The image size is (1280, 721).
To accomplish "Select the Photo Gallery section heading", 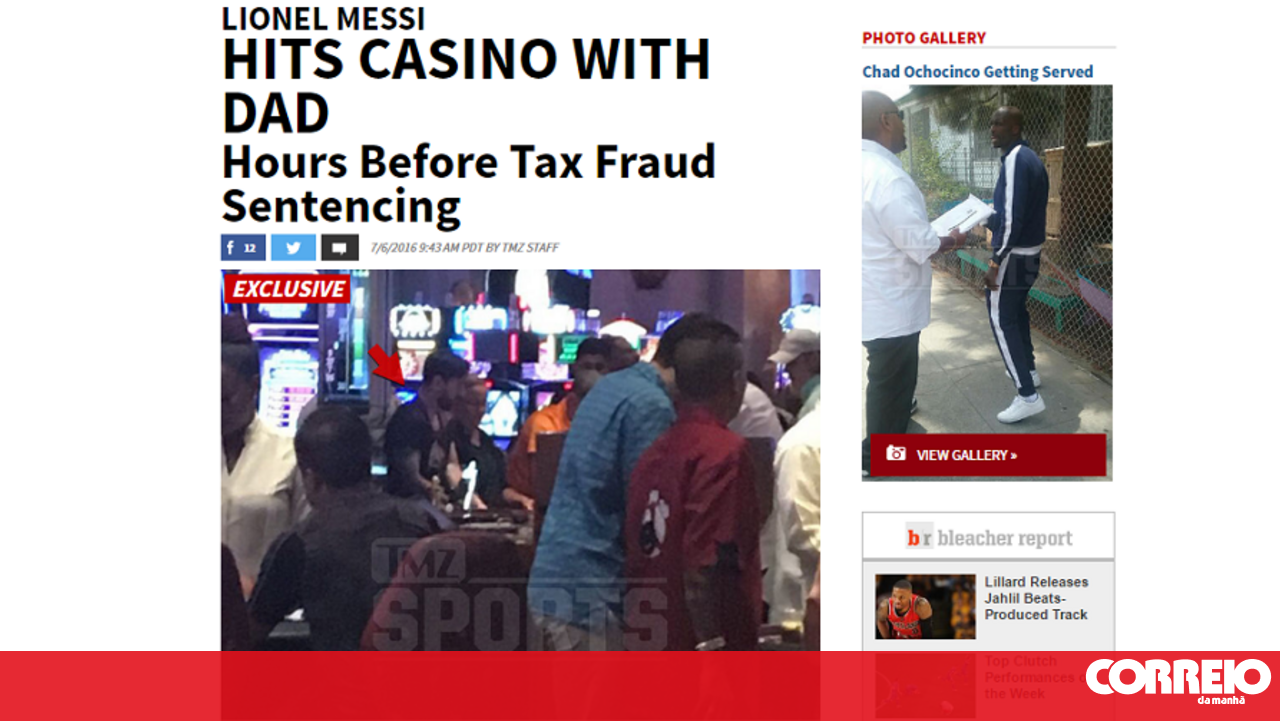I will pyautogui.click(x=924, y=38).
